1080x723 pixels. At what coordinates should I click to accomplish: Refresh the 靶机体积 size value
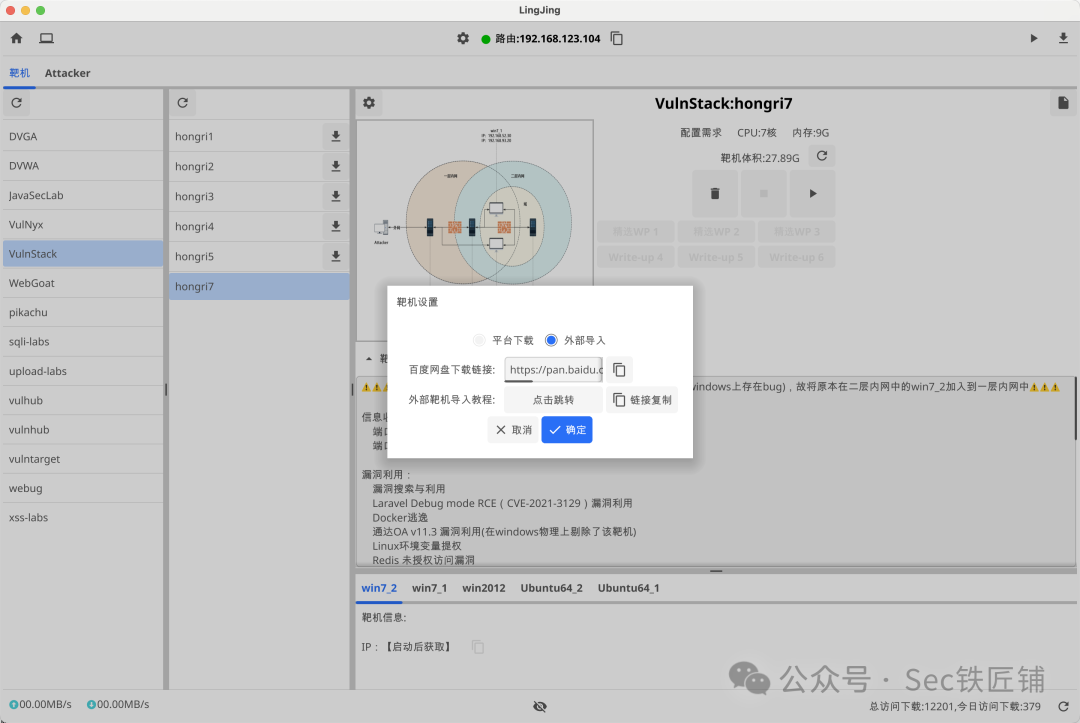[822, 155]
